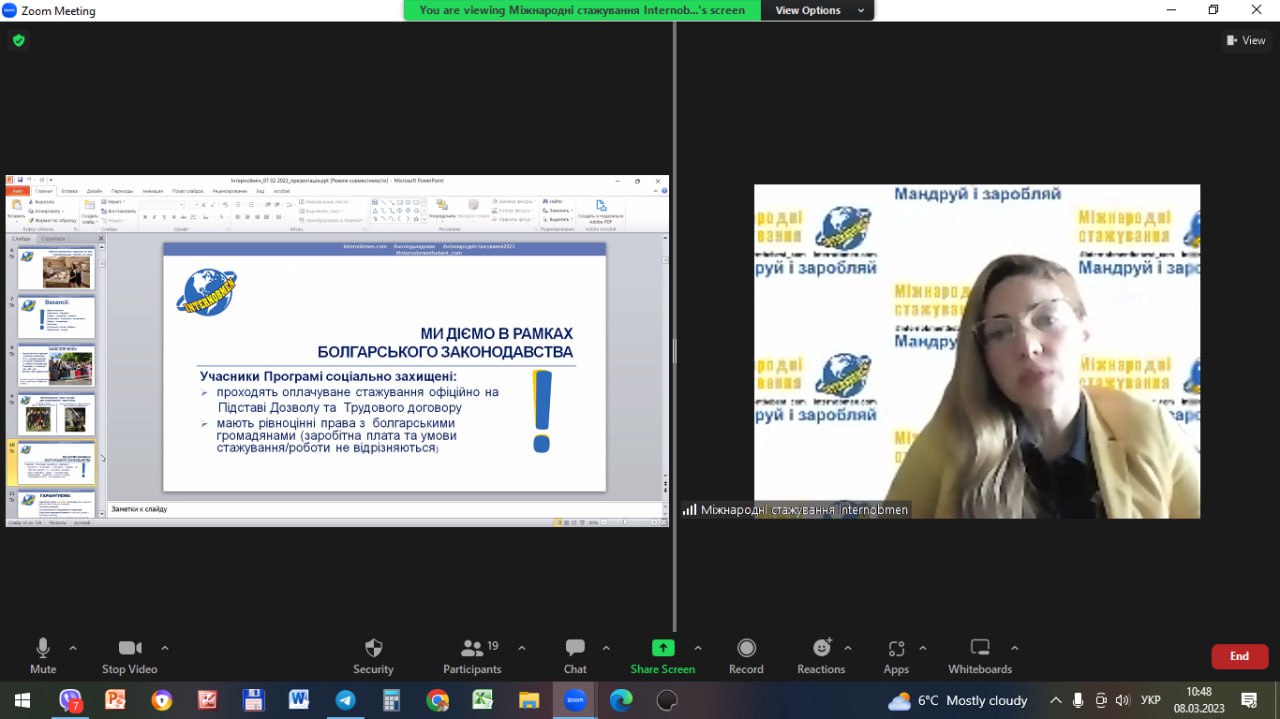Open the Chat panel
The width and height of the screenshot is (1280, 719).
point(575,655)
